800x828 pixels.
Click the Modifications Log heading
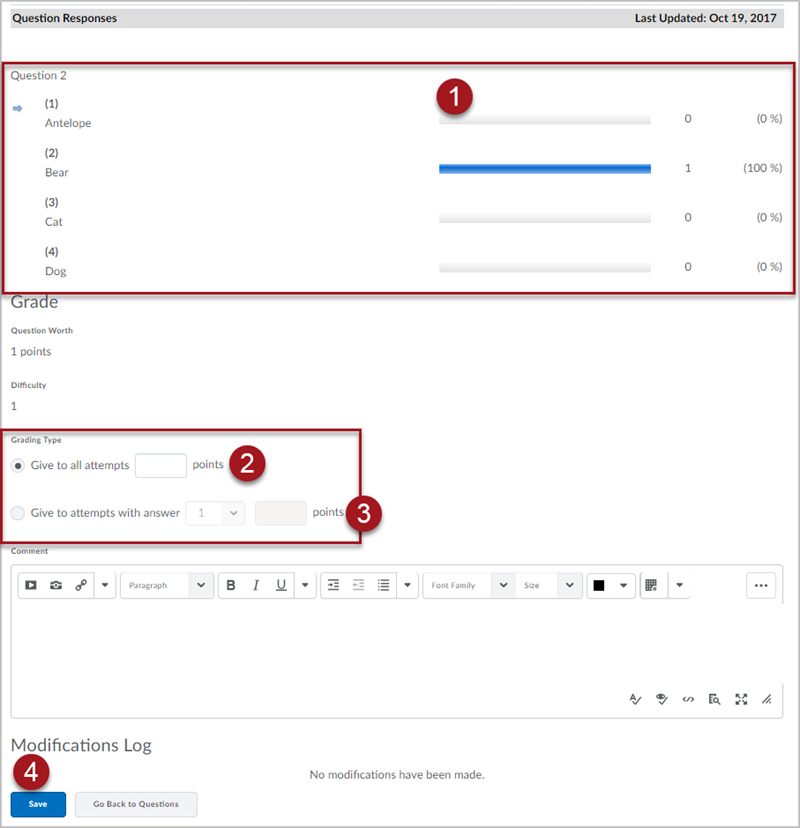(81, 745)
